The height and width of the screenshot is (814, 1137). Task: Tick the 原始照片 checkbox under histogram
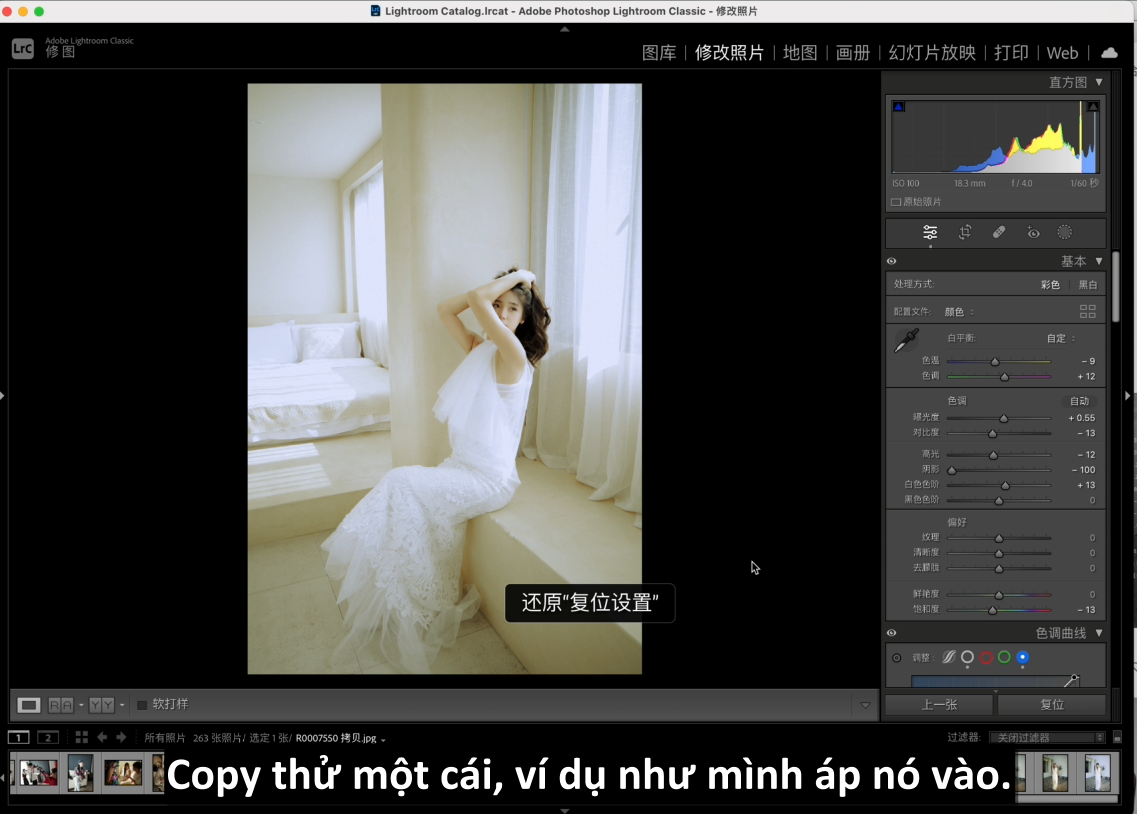(x=896, y=202)
